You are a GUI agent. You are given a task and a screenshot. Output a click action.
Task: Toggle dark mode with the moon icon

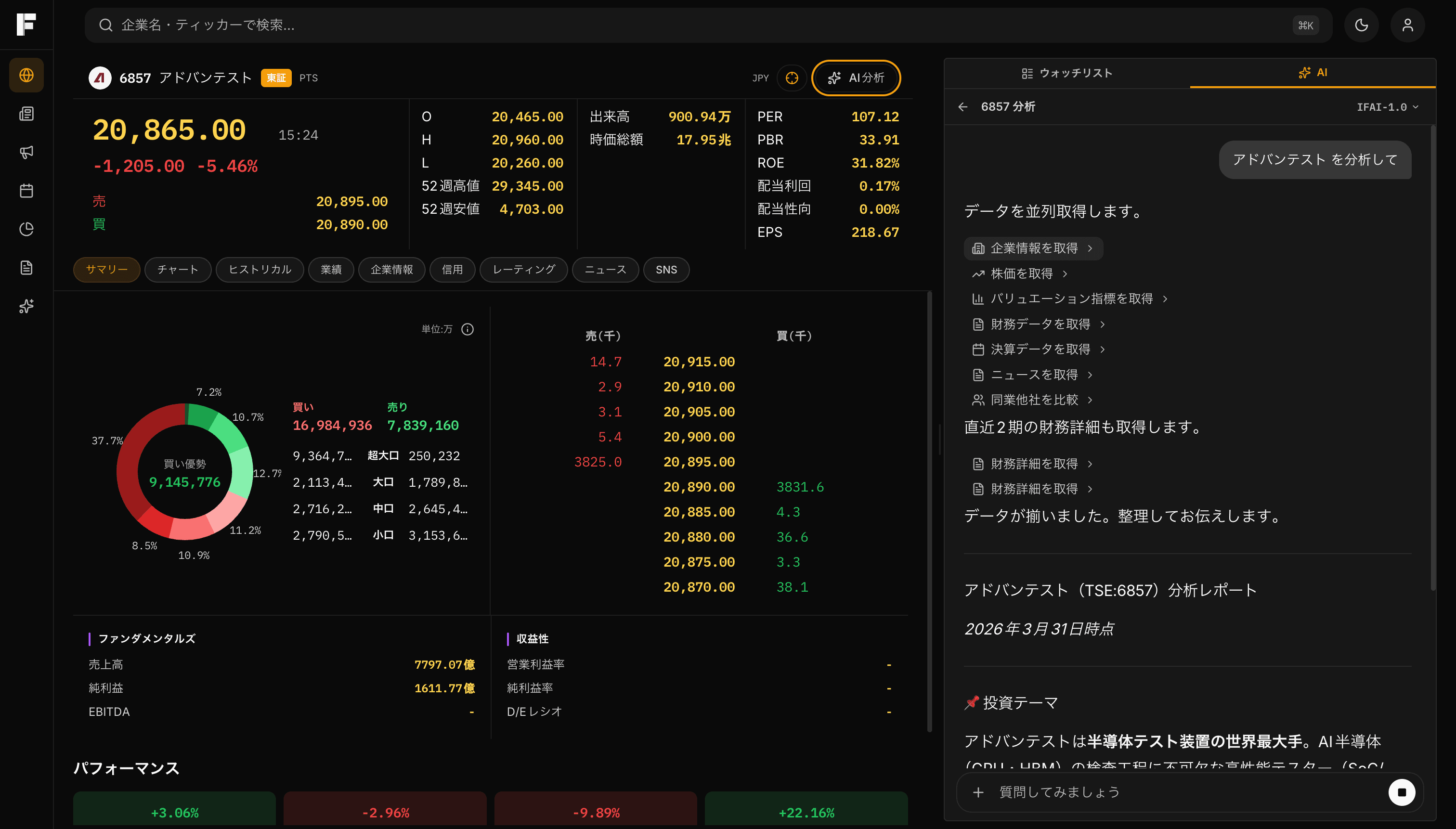tap(1362, 25)
